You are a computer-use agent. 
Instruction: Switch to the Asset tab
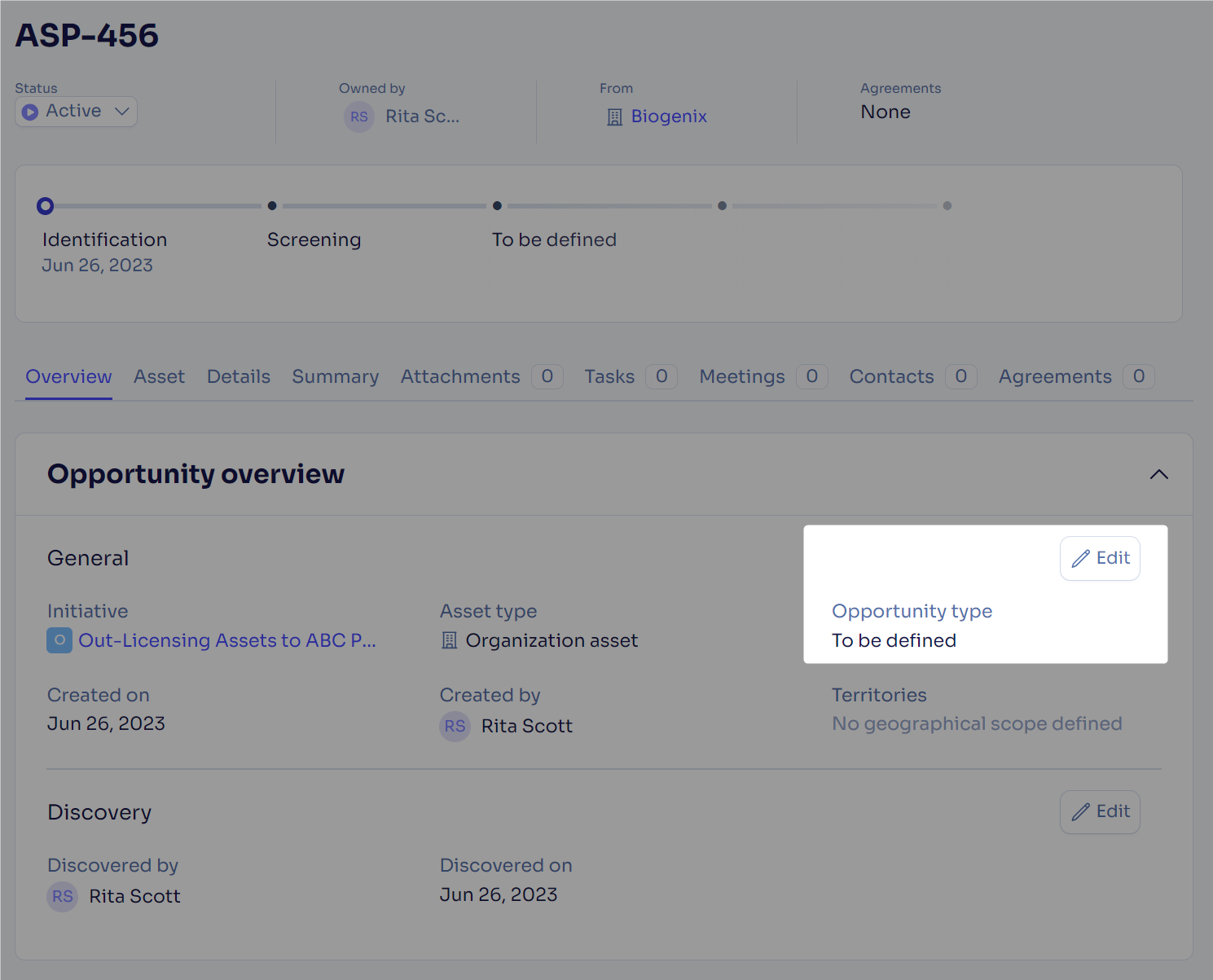click(x=159, y=376)
